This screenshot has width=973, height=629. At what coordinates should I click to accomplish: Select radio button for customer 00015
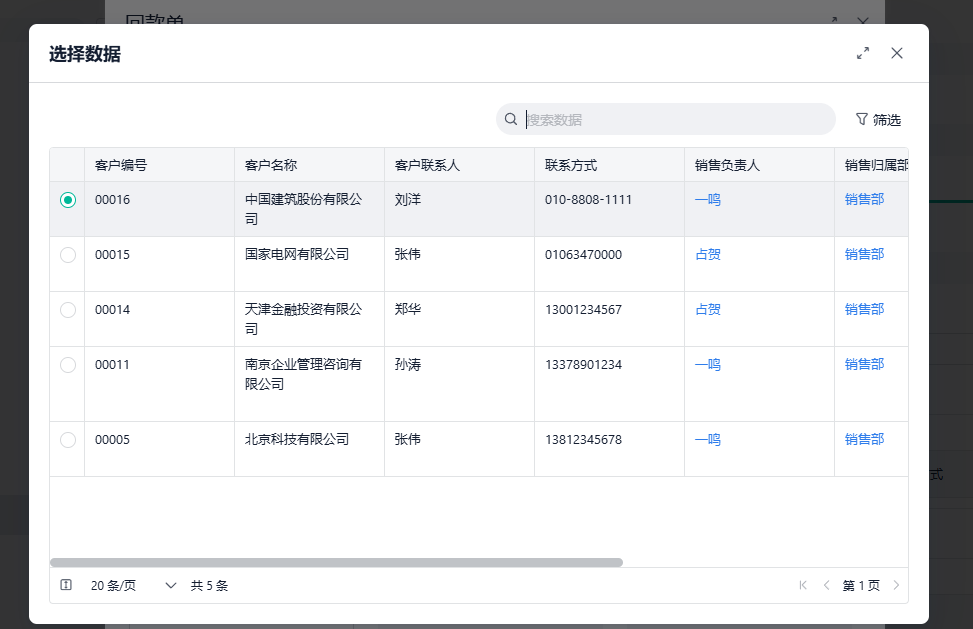pos(68,255)
